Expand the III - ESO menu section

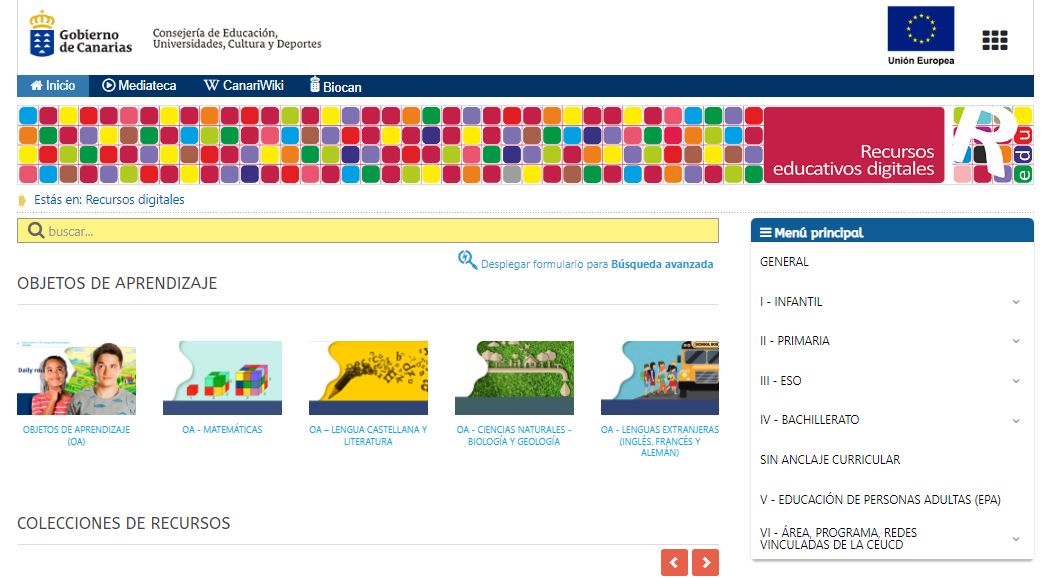point(1015,381)
